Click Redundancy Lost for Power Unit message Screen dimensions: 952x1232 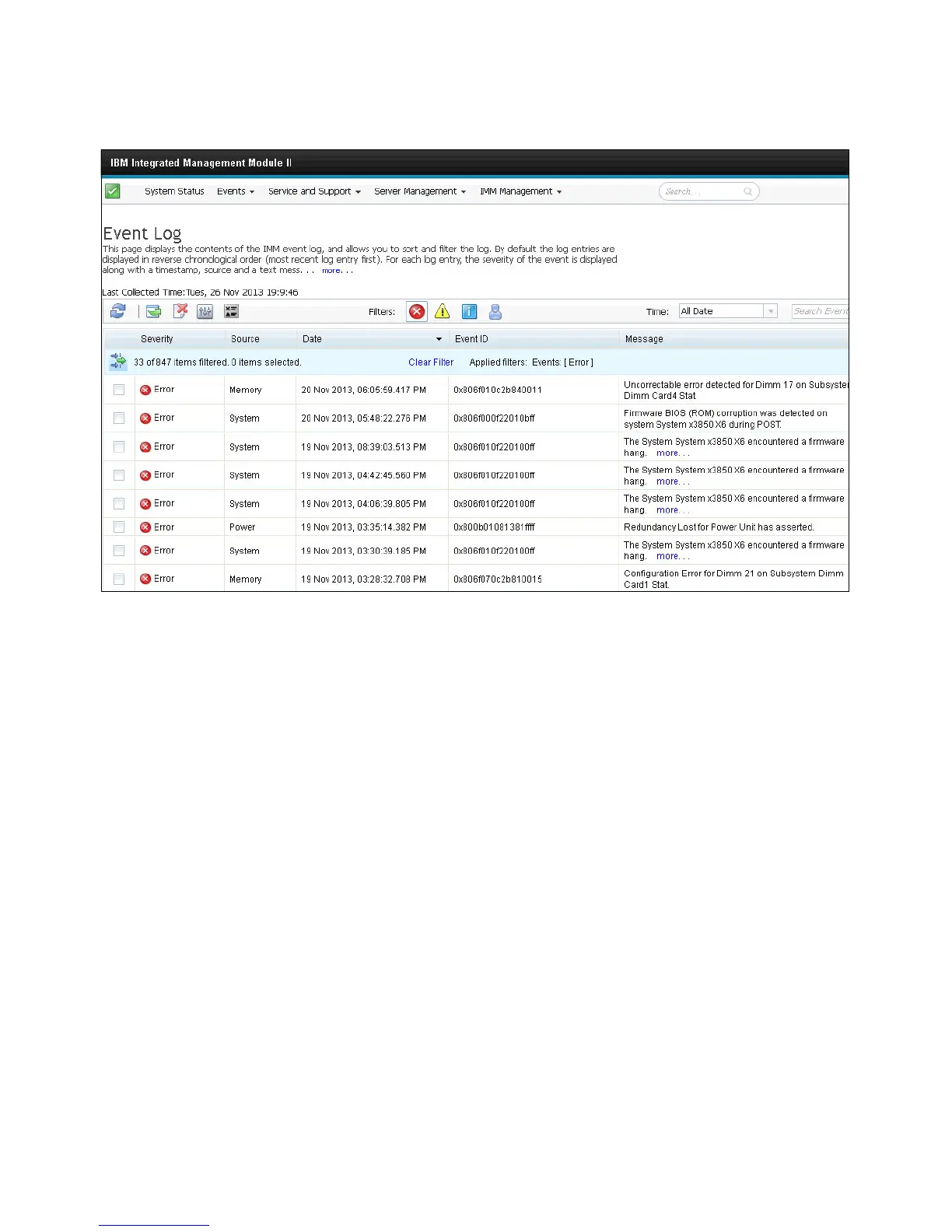coord(719,527)
